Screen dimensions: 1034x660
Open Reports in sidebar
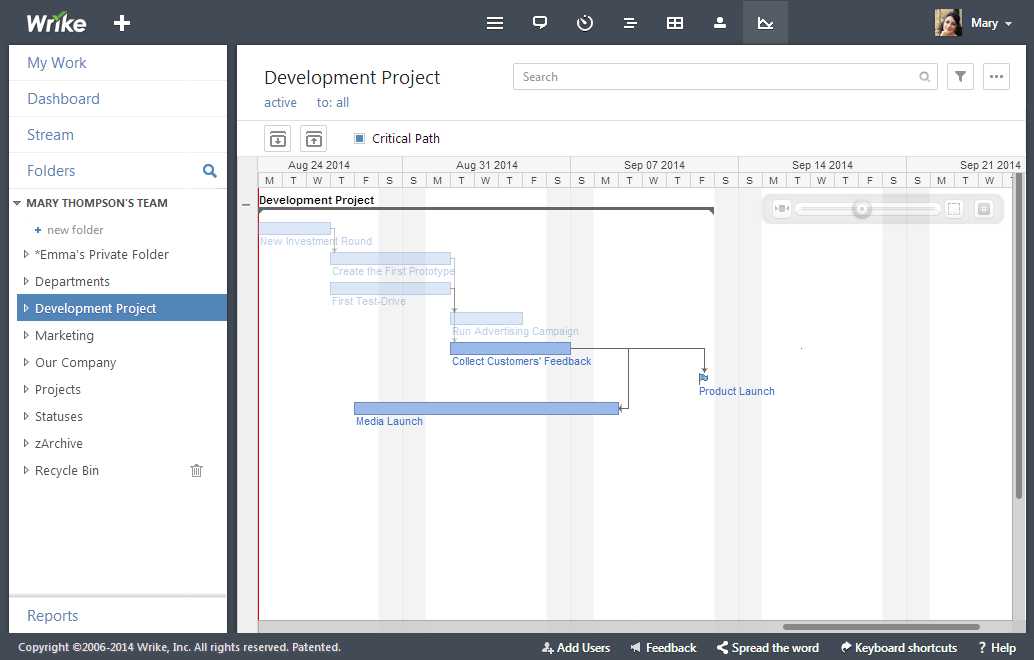(52, 616)
